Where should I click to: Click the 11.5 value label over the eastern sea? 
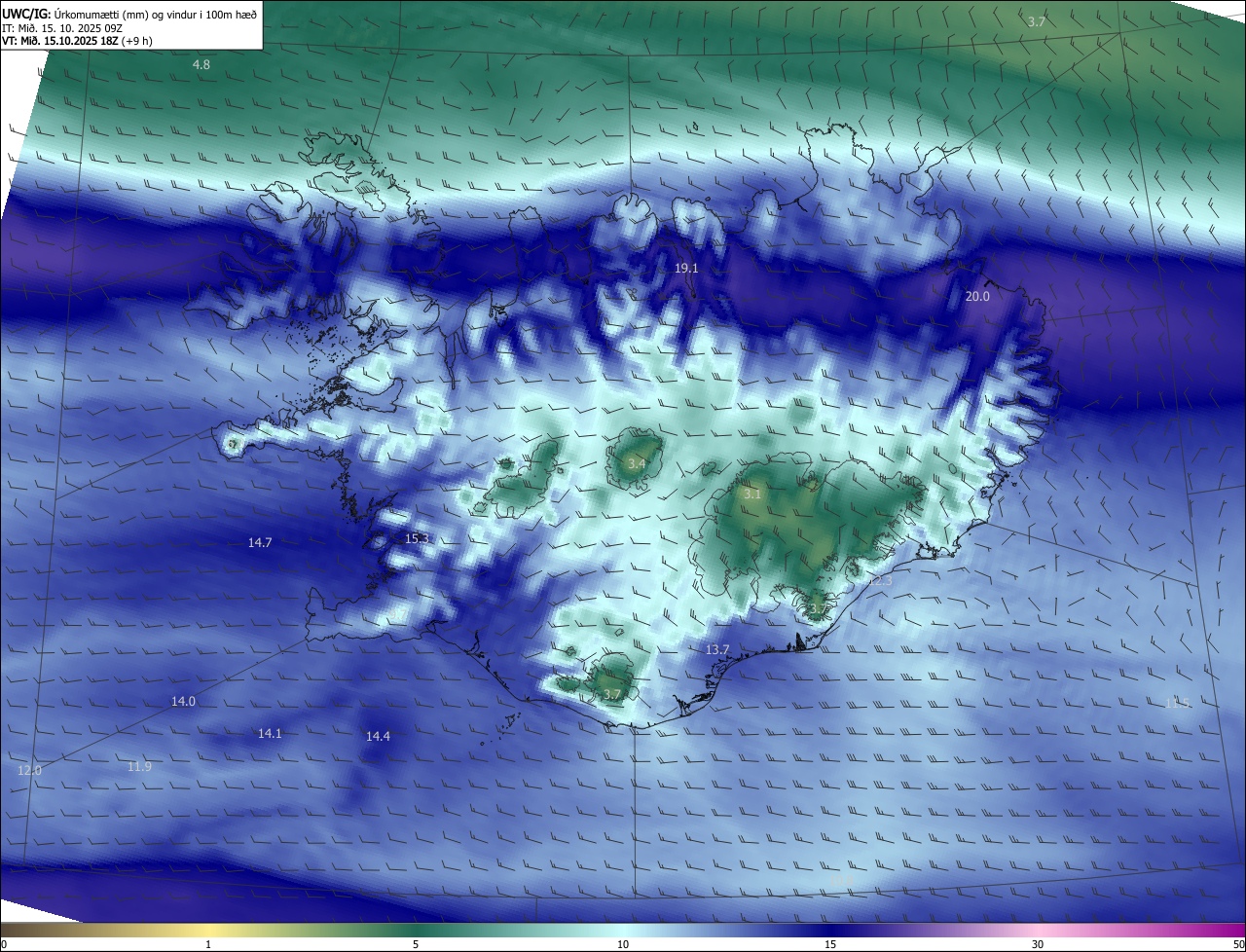[x=1178, y=703]
